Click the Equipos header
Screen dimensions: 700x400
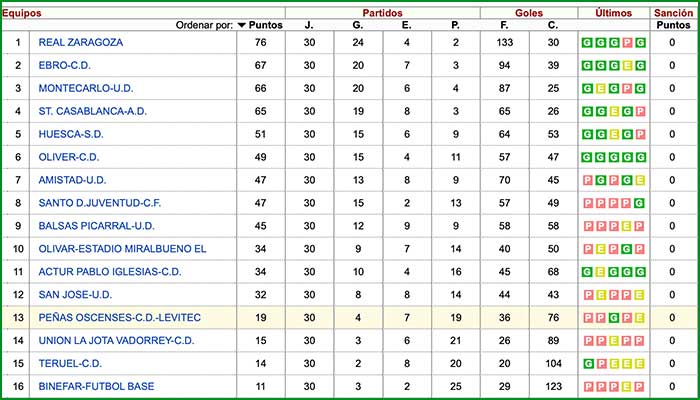[x=21, y=12]
